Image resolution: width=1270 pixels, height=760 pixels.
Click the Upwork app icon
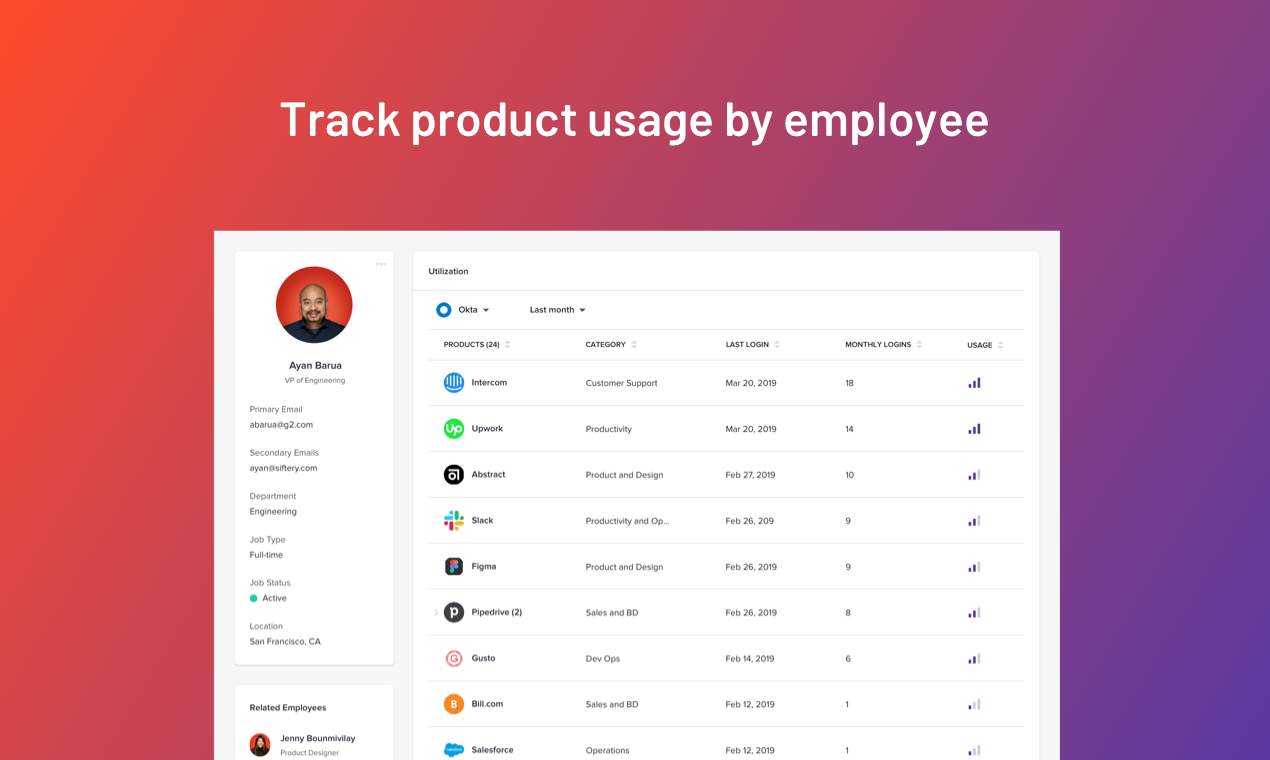click(x=454, y=429)
